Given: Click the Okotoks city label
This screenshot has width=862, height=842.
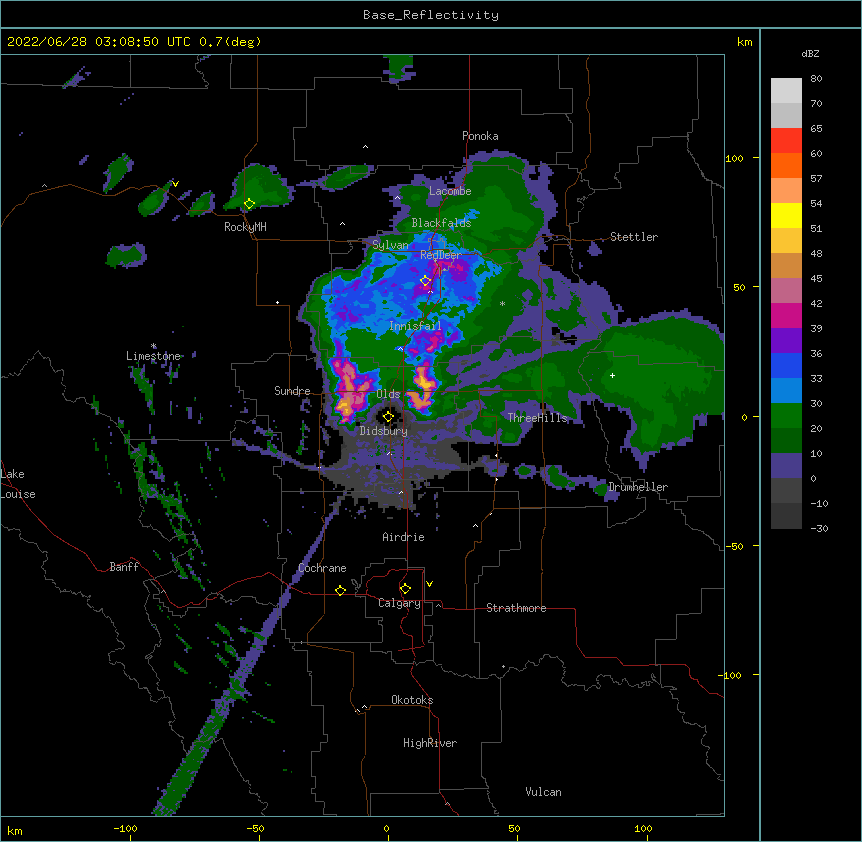Looking at the screenshot, I should [x=412, y=700].
